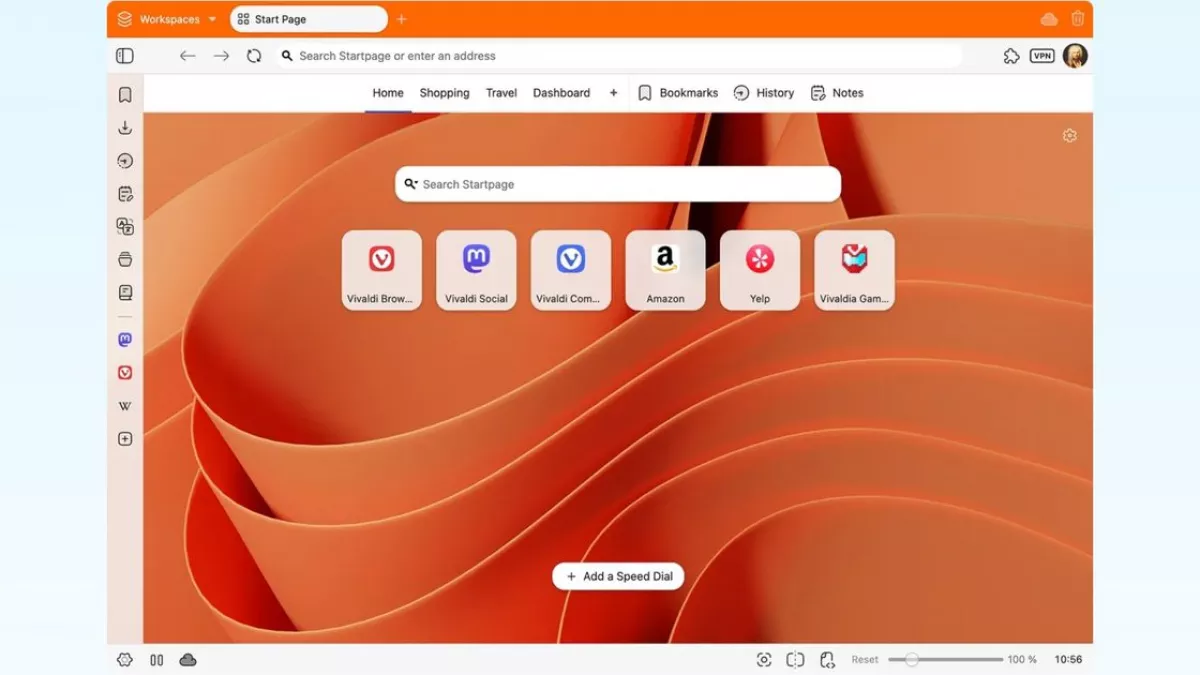Click the Extensions puzzle icon

[x=1011, y=56]
